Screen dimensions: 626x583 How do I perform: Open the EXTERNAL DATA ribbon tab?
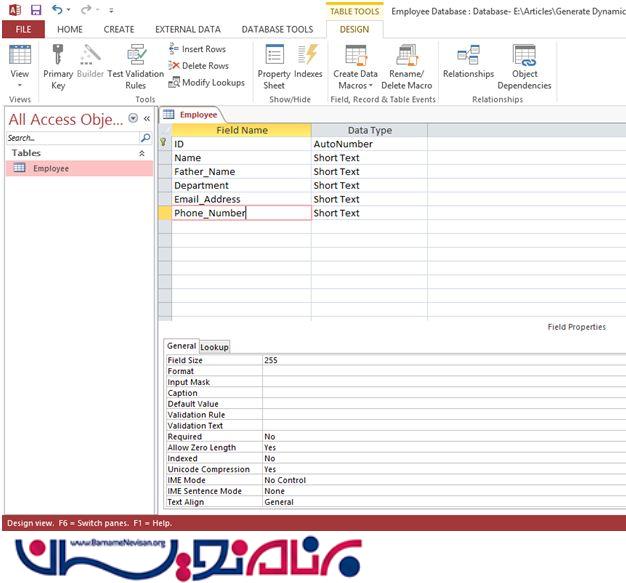[188, 30]
